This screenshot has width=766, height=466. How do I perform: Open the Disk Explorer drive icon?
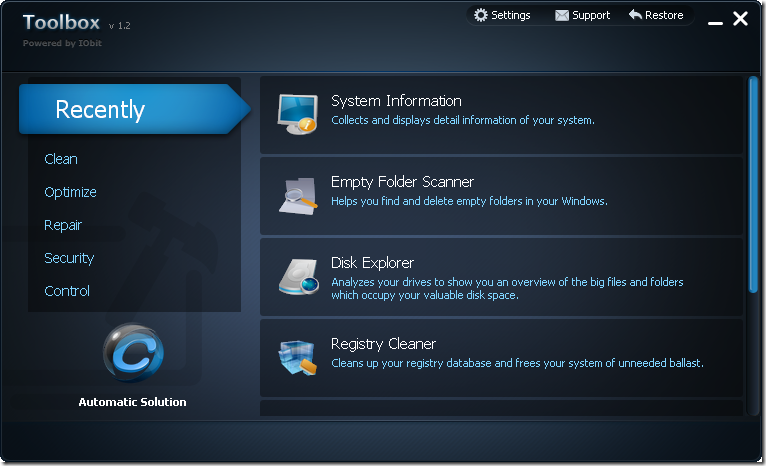298,277
